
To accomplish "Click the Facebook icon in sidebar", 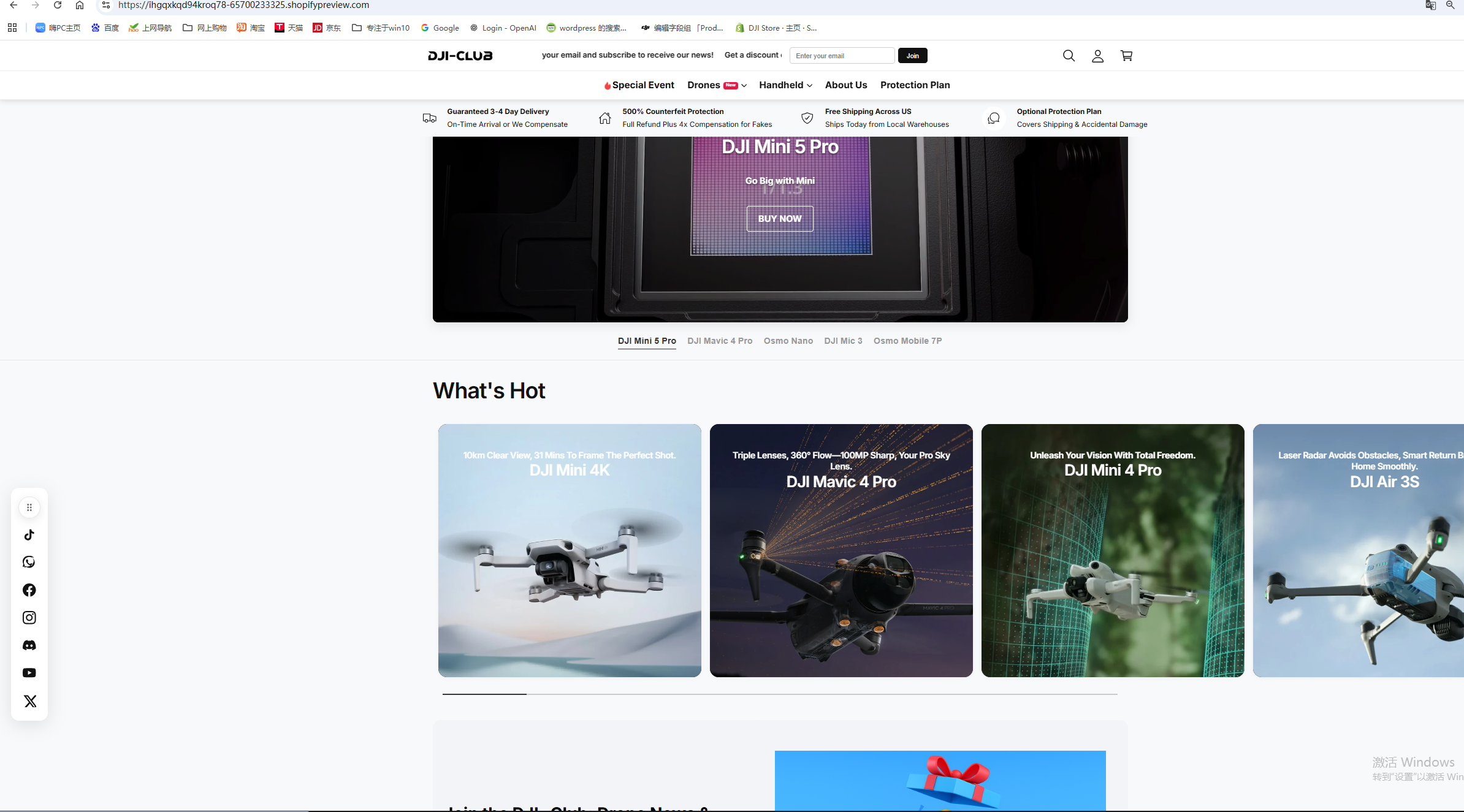I will pyautogui.click(x=29, y=590).
